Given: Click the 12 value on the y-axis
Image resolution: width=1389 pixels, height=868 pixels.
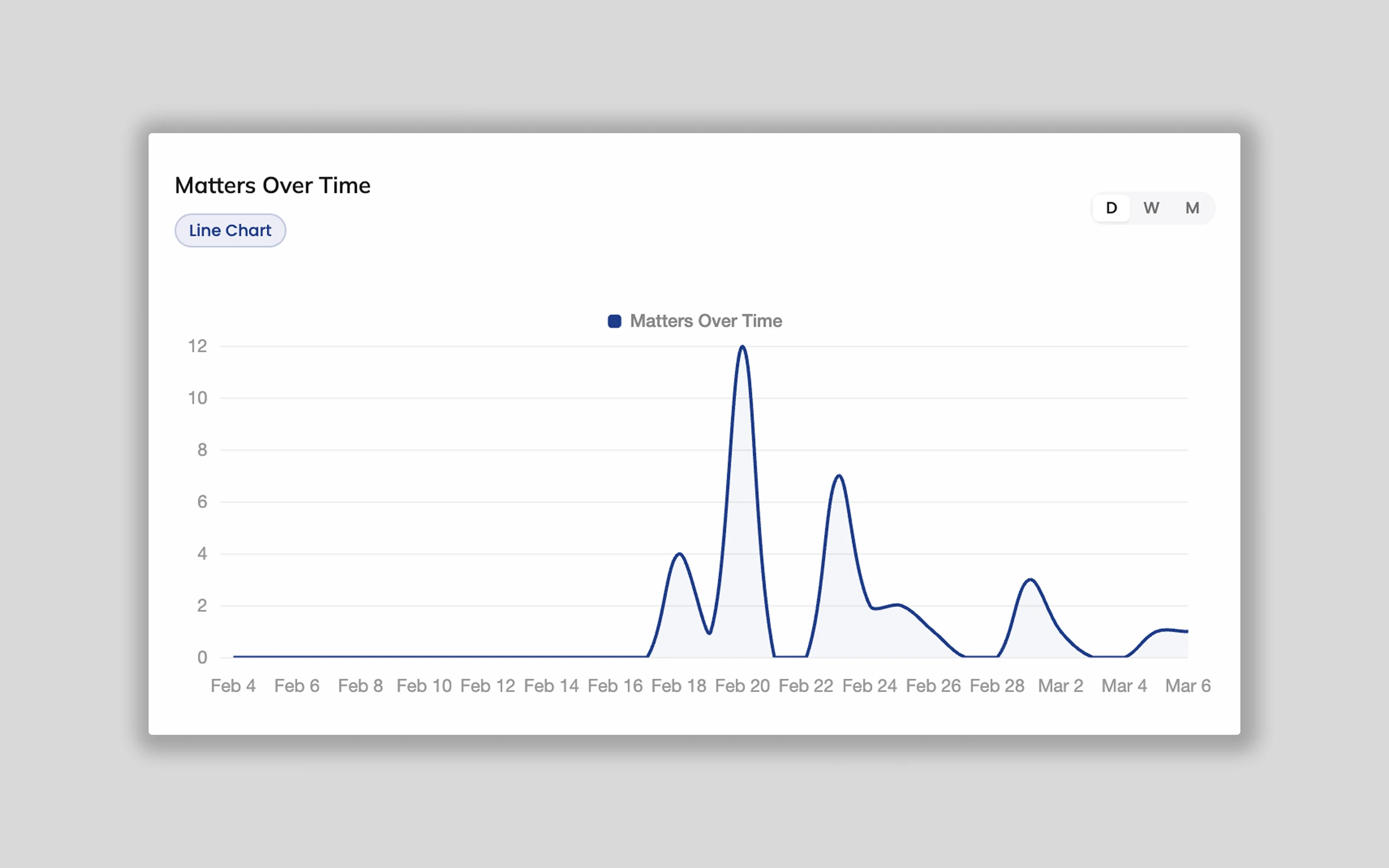Looking at the screenshot, I should [x=196, y=346].
